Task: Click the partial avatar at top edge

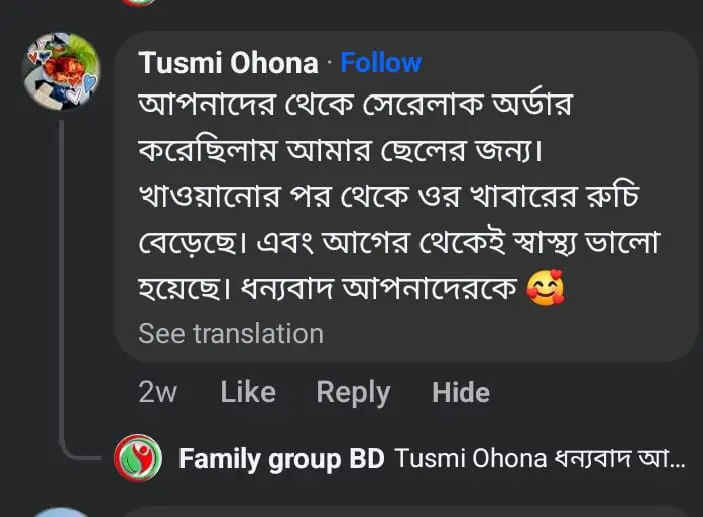Action: click(x=138, y=2)
